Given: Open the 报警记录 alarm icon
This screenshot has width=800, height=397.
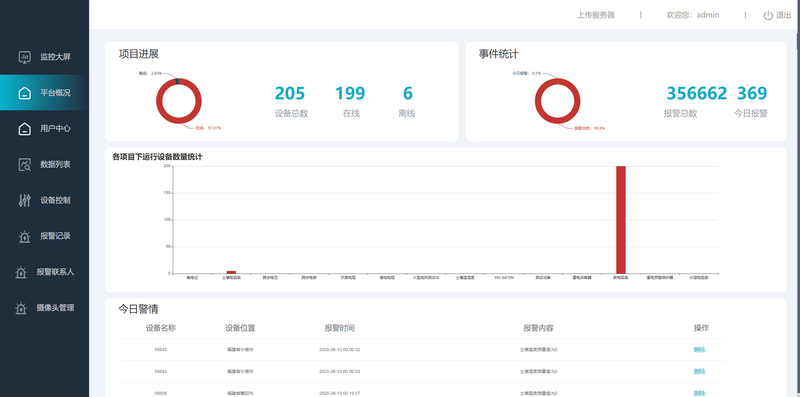Looking at the screenshot, I should 24,236.
